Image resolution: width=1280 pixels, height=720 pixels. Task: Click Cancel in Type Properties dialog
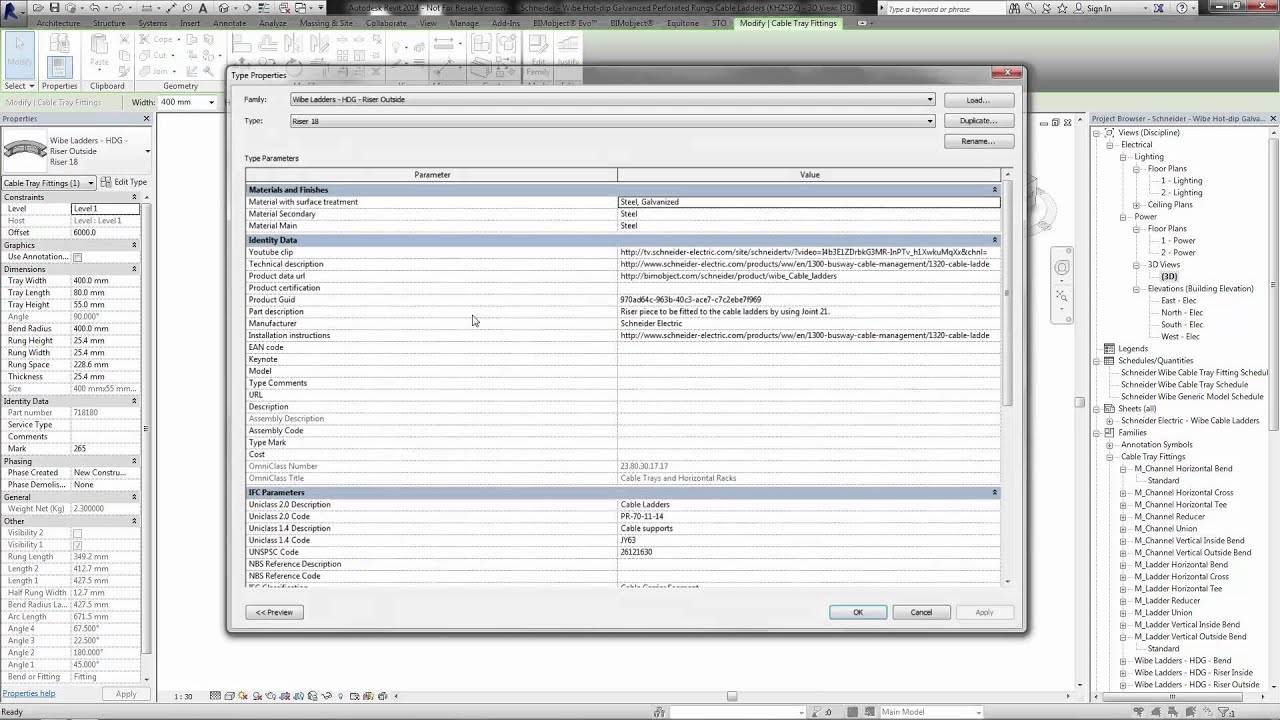(921, 612)
